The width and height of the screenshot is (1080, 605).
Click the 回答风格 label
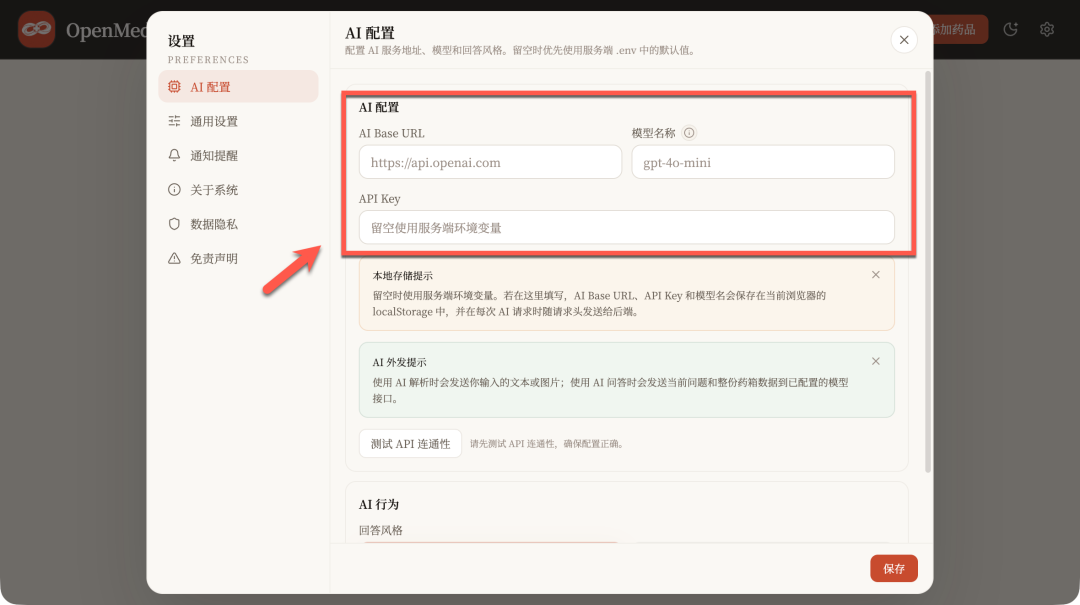pyautogui.click(x=381, y=531)
